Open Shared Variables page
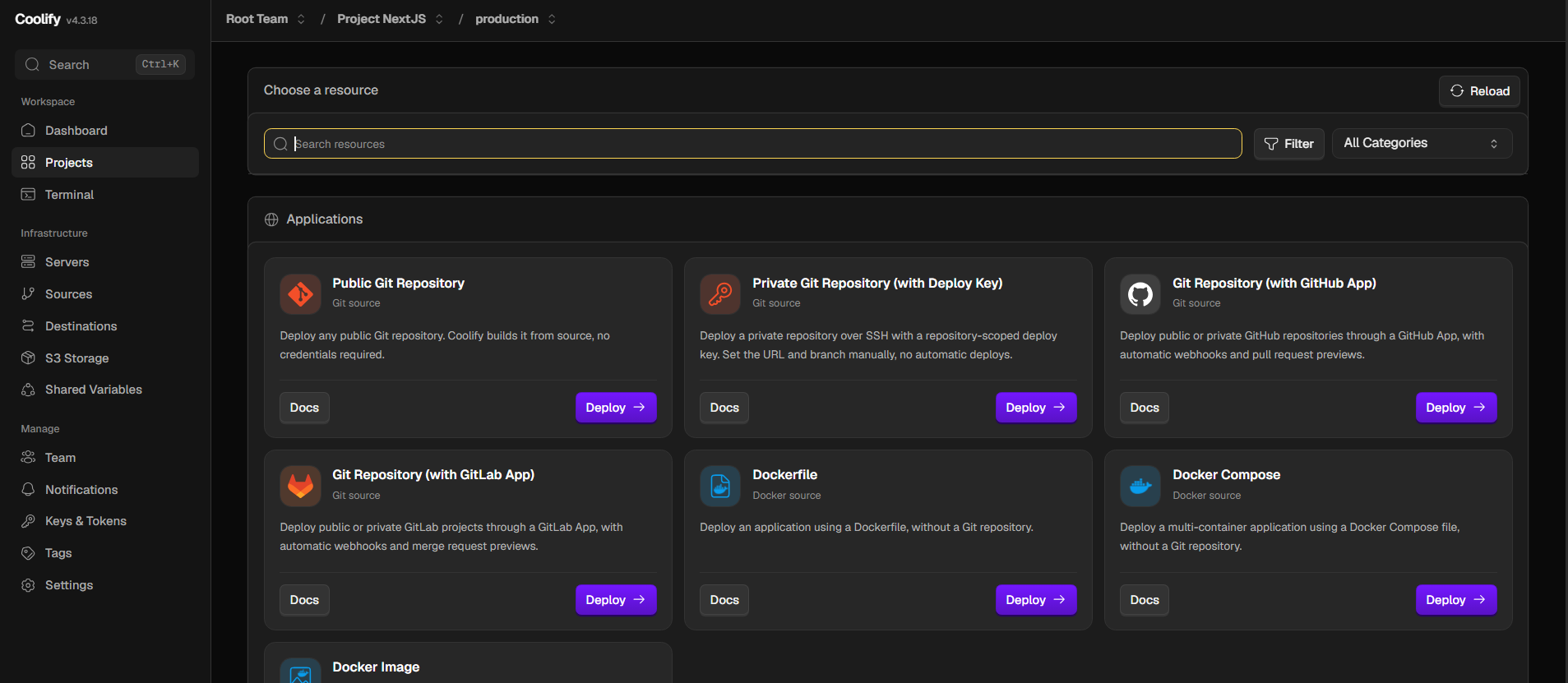The width and height of the screenshot is (1568, 683). 105,390
